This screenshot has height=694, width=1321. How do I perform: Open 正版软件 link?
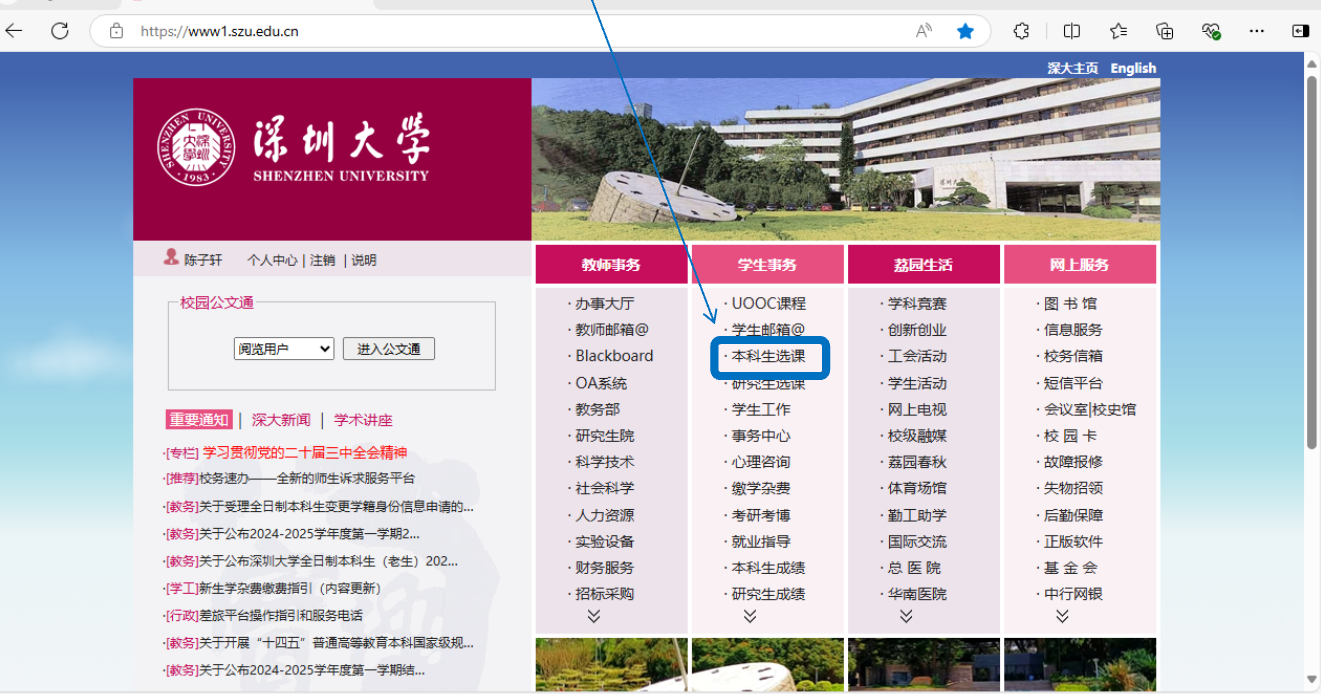[x=1073, y=541]
